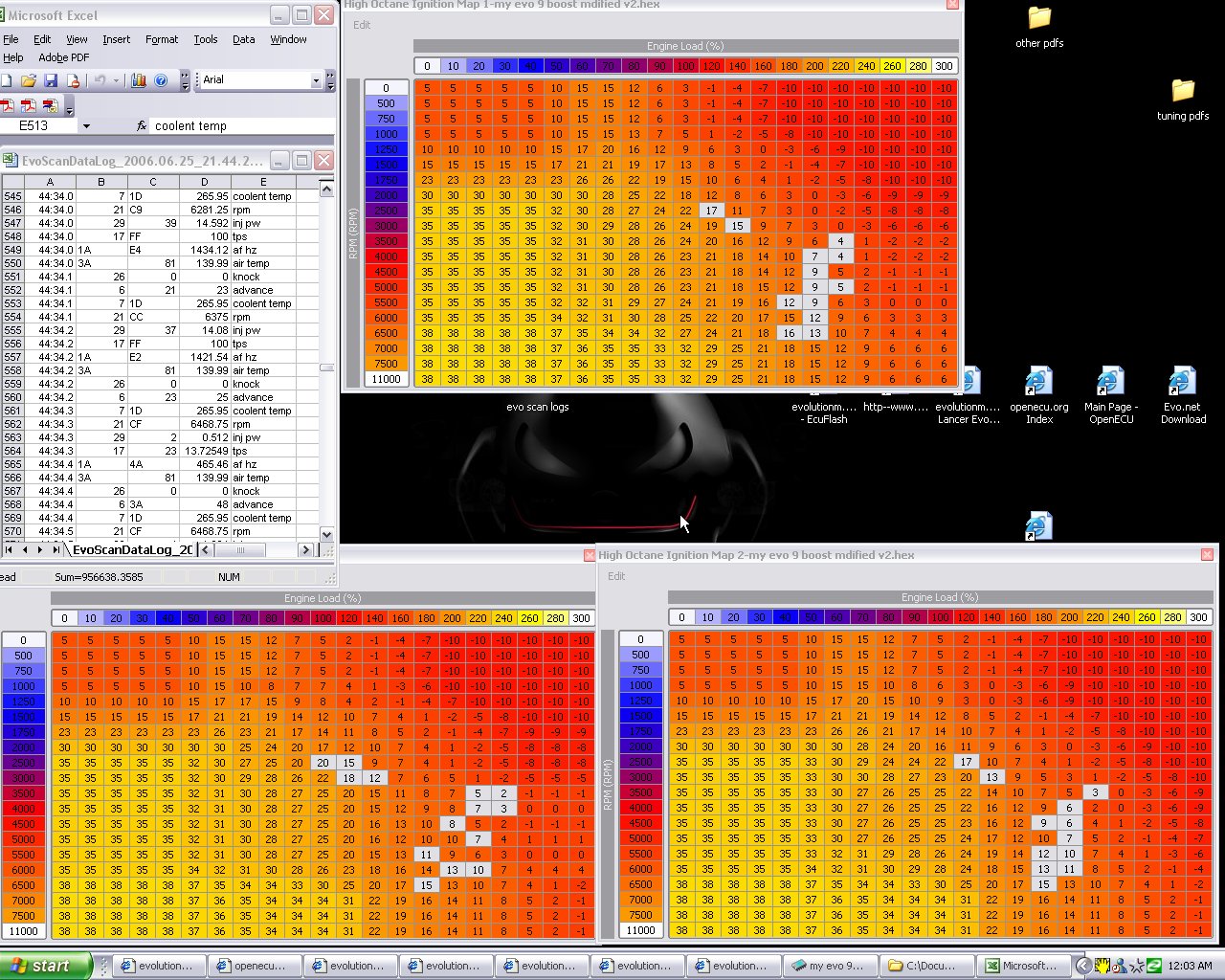The width and height of the screenshot is (1225, 980).
Task: Open the Name Box dropdown arrow beside E513
Action: tap(86, 125)
